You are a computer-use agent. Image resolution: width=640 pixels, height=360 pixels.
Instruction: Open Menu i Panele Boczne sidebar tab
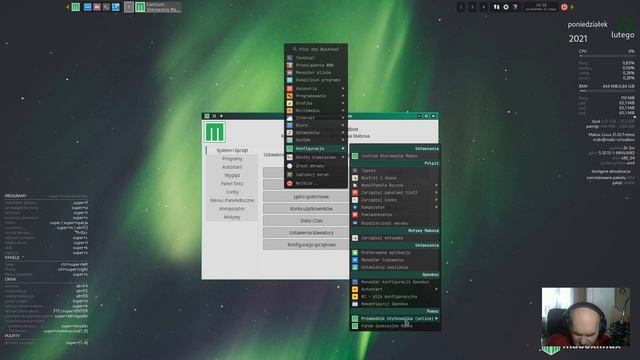[x=232, y=200]
